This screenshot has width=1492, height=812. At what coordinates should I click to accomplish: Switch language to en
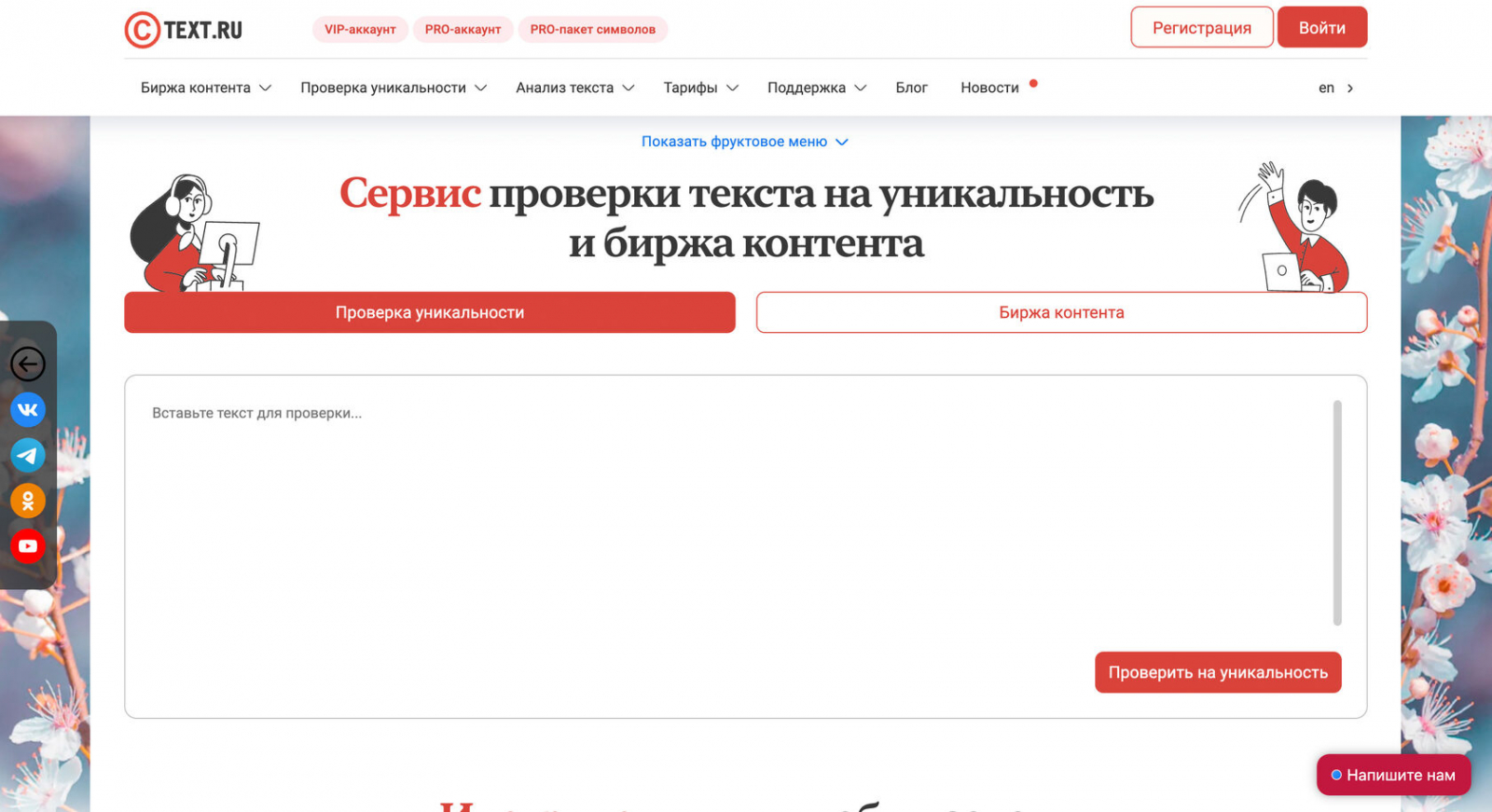[x=1326, y=88]
